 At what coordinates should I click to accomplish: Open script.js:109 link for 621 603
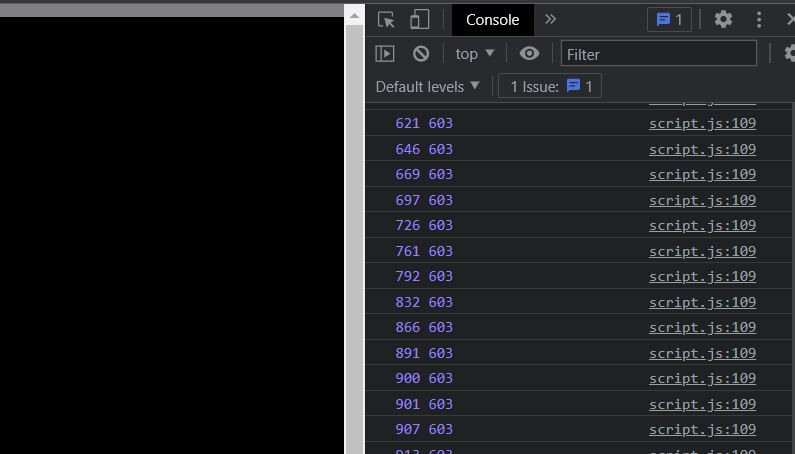(702, 123)
